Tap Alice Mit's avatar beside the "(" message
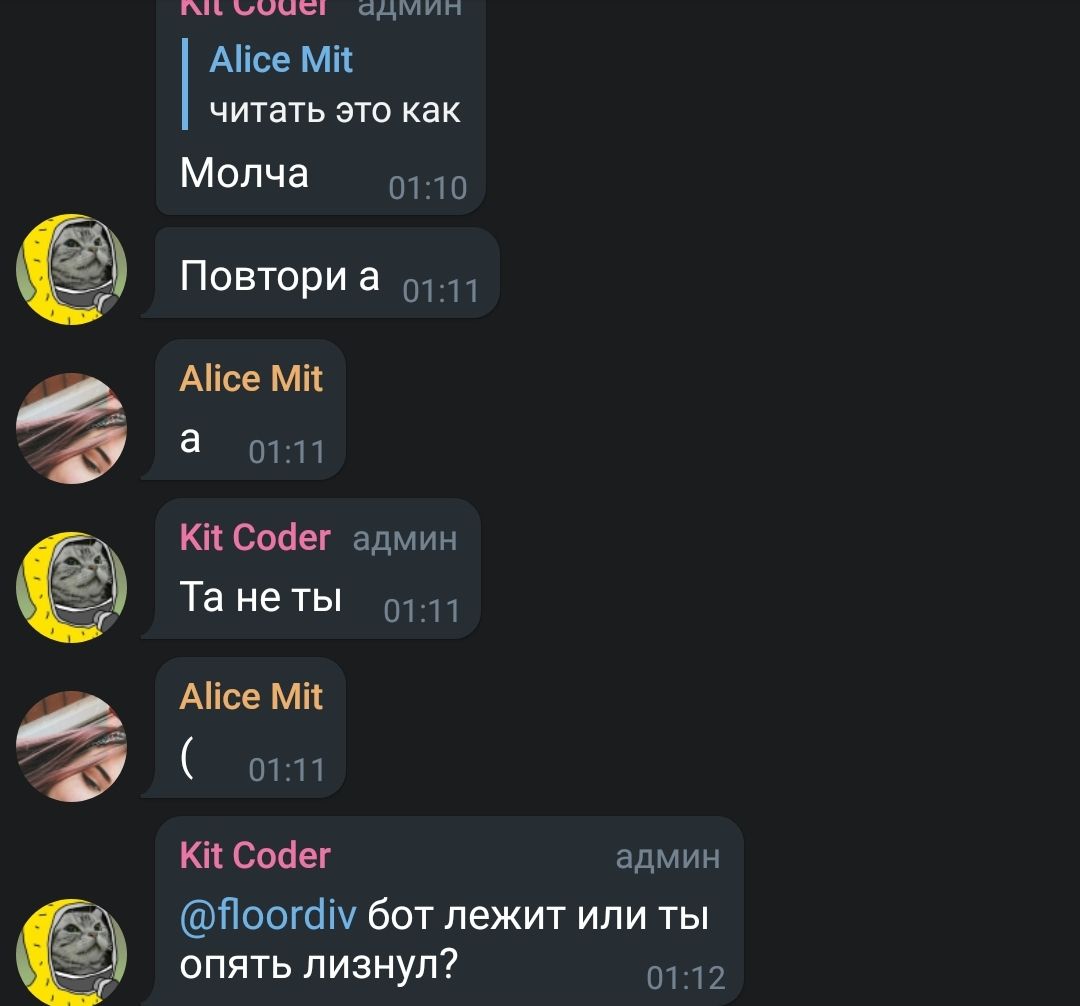Viewport: 1080px width, 1006px height. click(x=72, y=746)
